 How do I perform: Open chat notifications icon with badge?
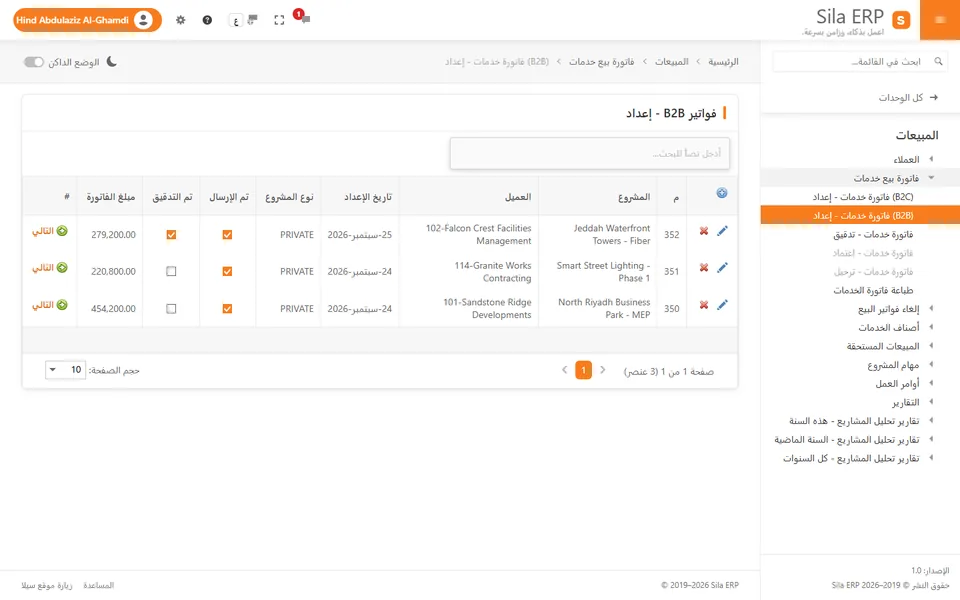point(302,17)
